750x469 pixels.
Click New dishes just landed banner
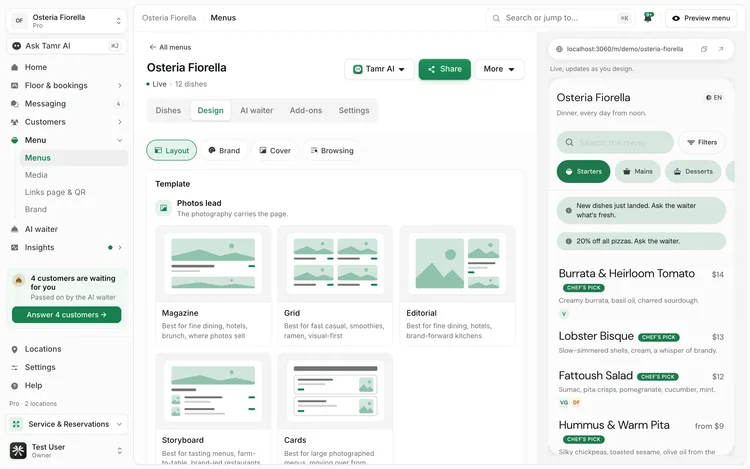(641, 210)
